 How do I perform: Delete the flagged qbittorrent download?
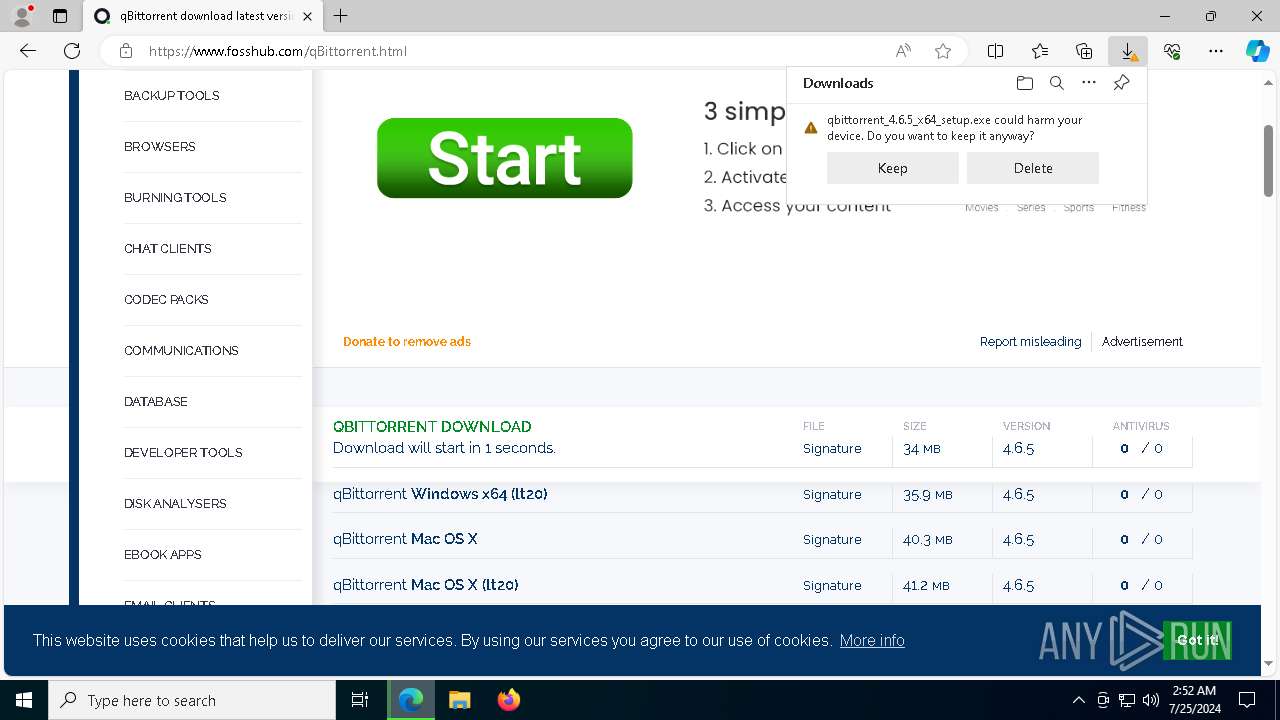click(1033, 168)
